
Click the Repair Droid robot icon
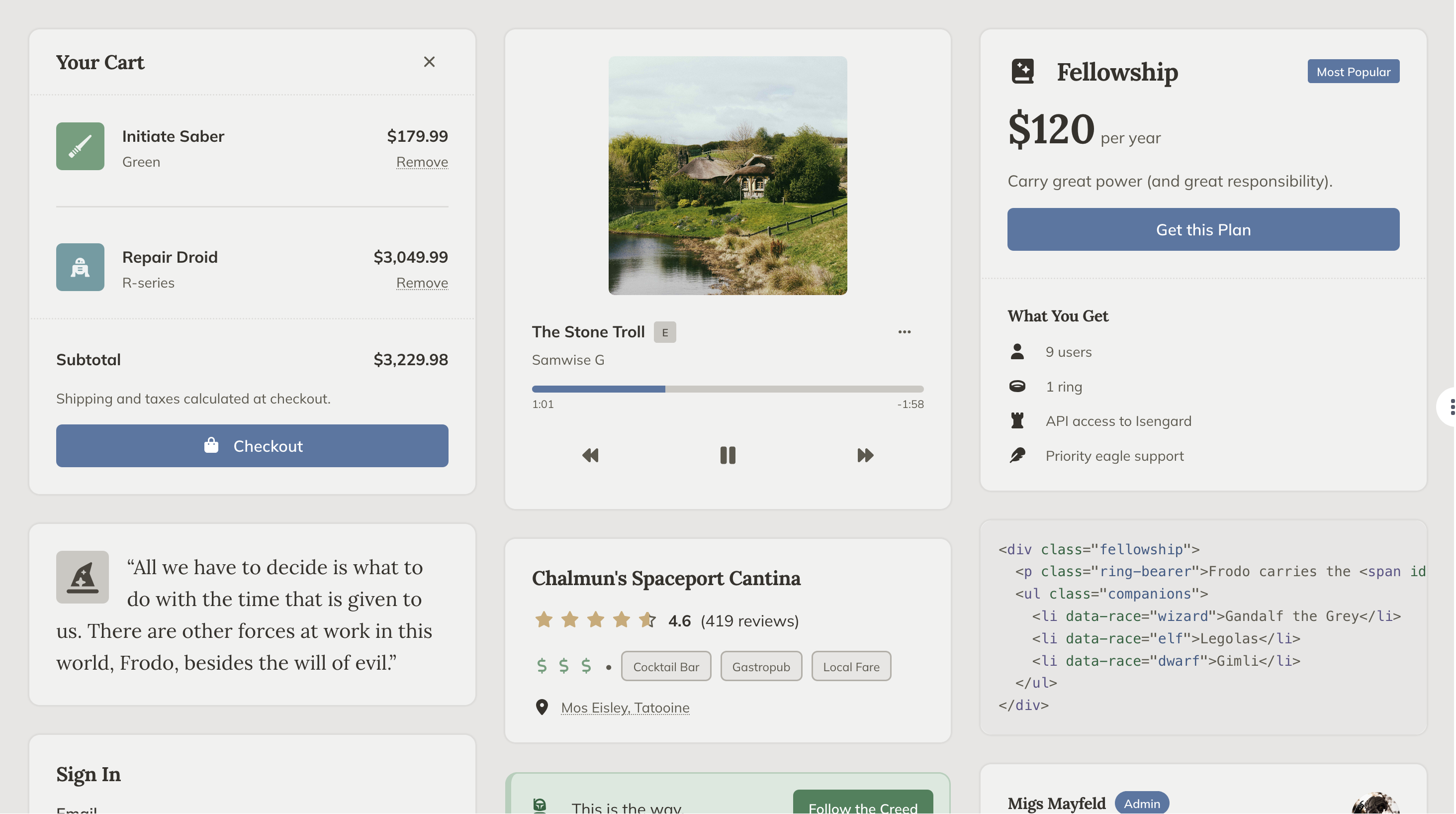(x=80, y=267)
